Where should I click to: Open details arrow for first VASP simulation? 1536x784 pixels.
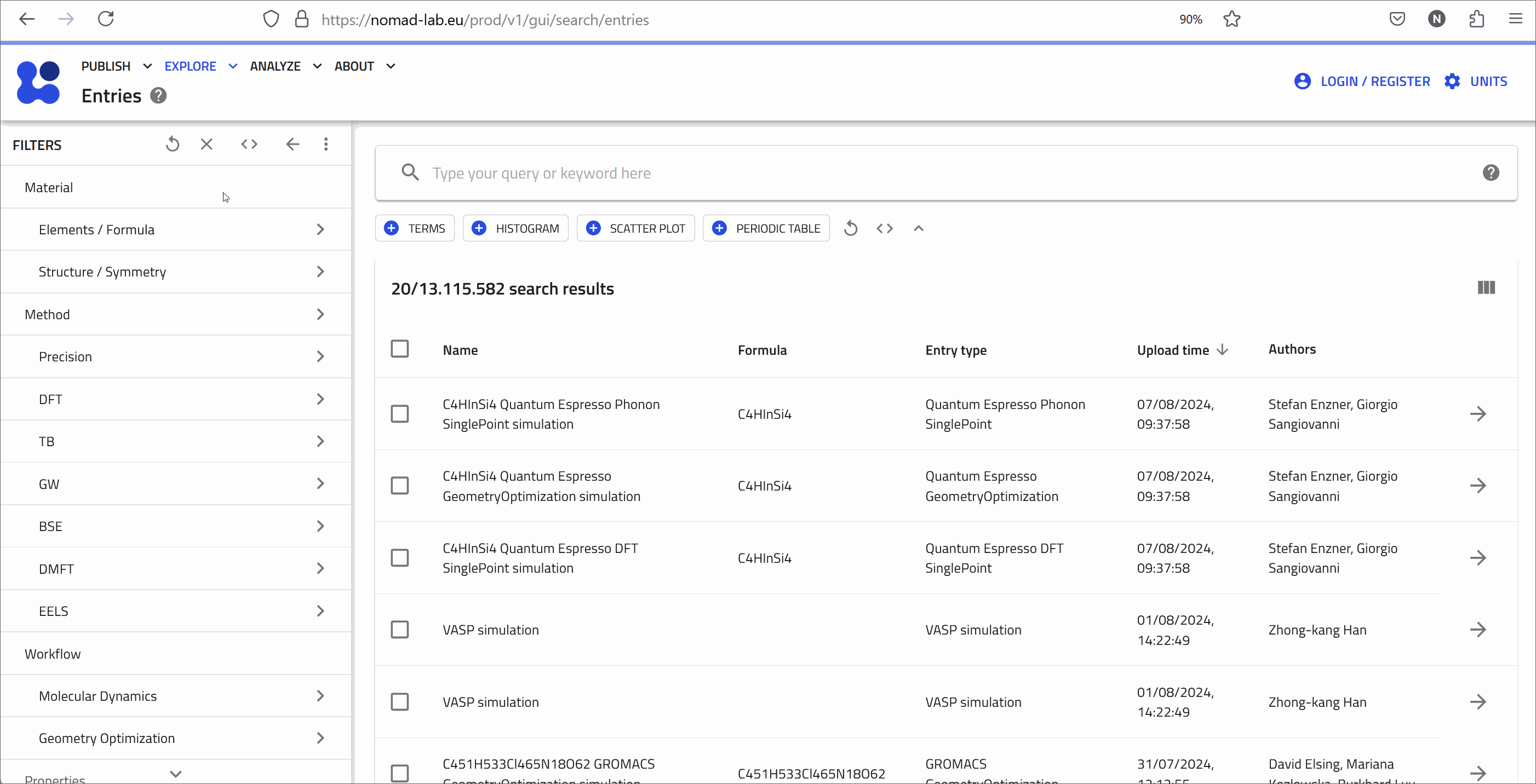[x=1478, y=630]
